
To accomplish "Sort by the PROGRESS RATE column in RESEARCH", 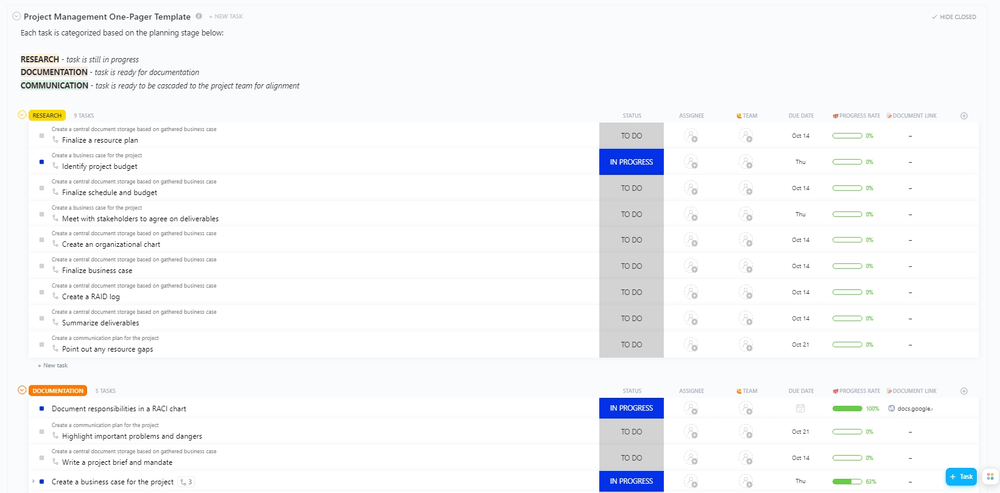I will point(856,115).
